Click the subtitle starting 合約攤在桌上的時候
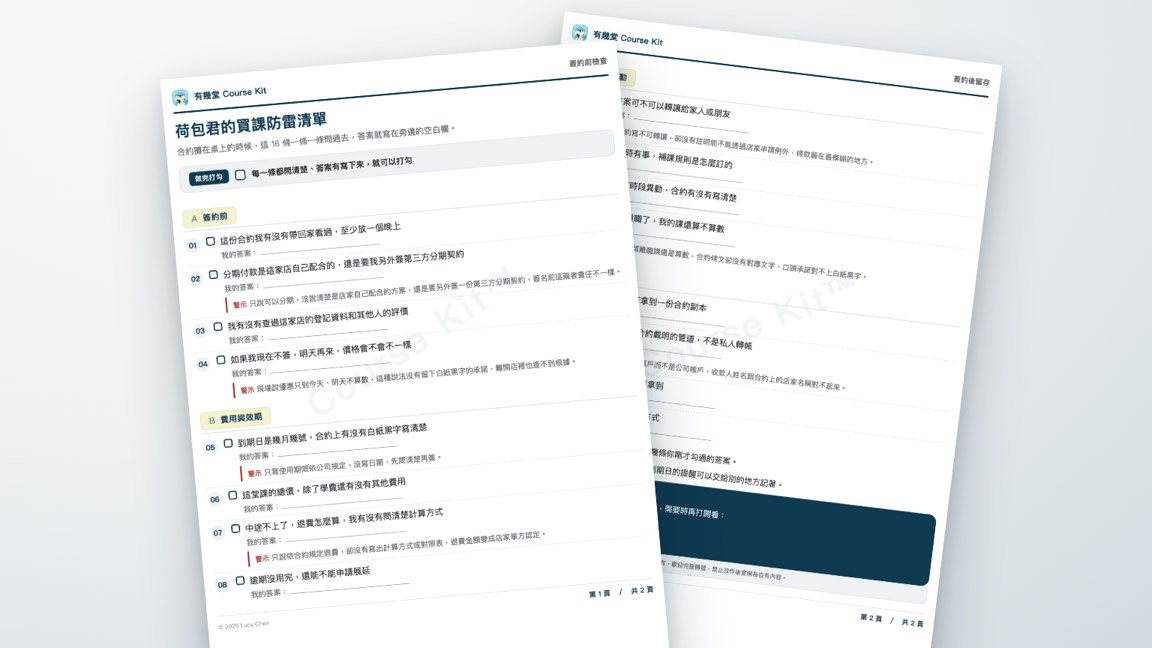Viewport: 1152px width, 648px height. coord(315,140)
